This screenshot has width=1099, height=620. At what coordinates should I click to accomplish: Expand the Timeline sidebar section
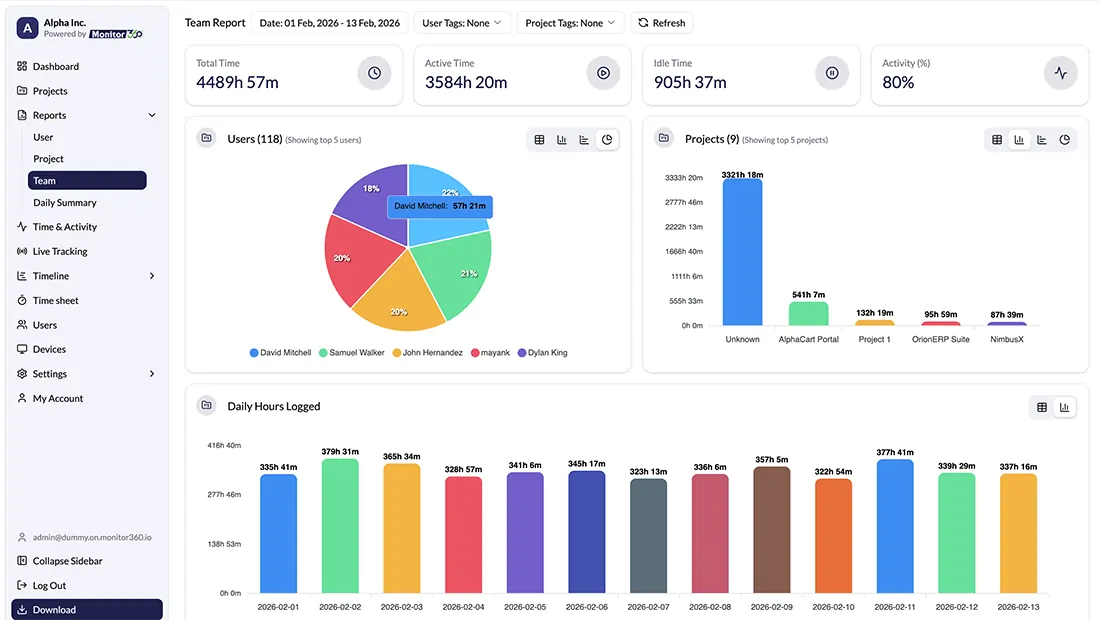[x=48, y=275]
